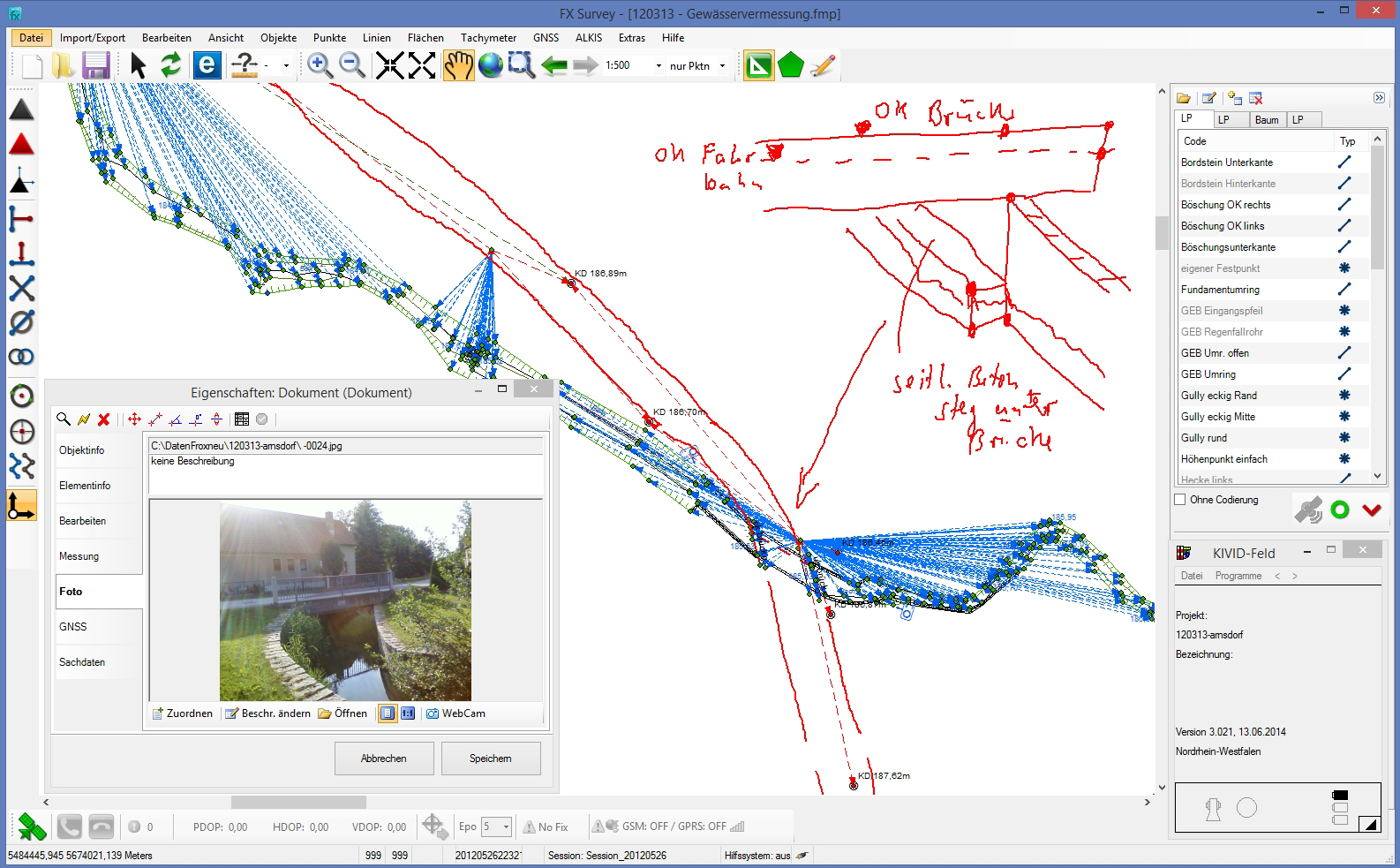Toggle the fit-to-page photo view button

[387, 713]
